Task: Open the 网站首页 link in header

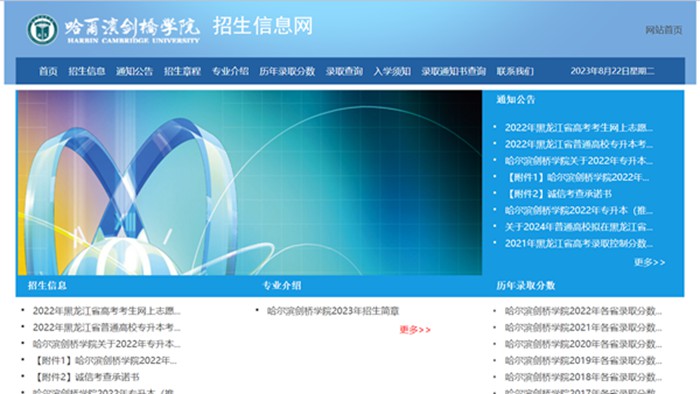Action: click(663, 30)
